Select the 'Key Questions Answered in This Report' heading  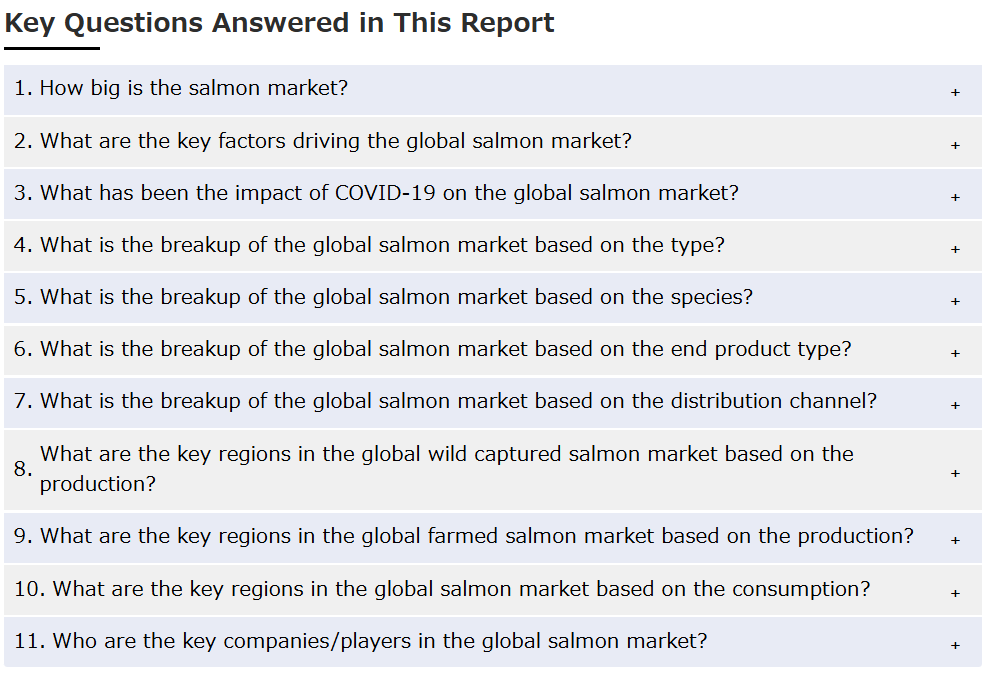[x=279, y=23]
